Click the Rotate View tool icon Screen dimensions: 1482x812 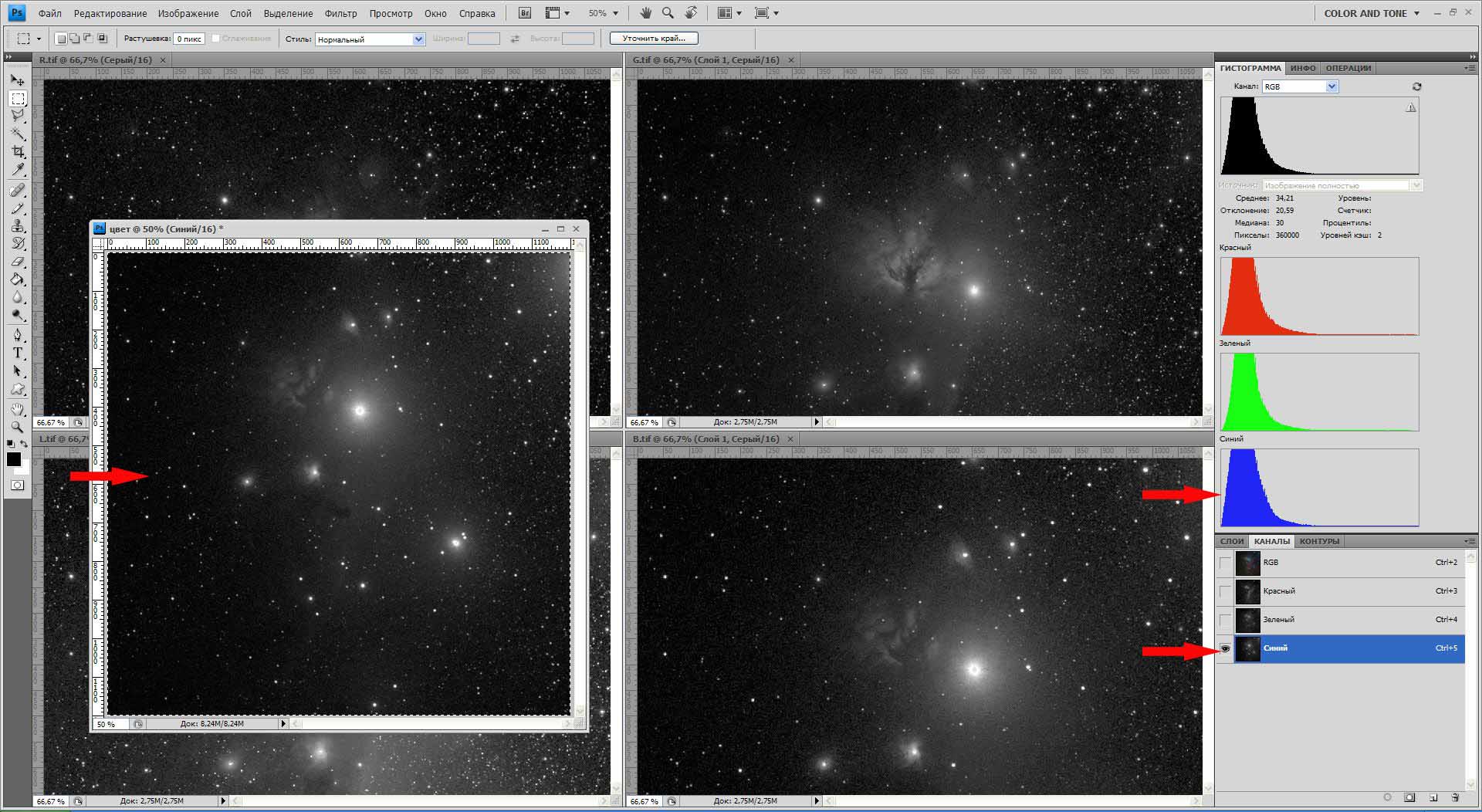(x=691, y=13)
